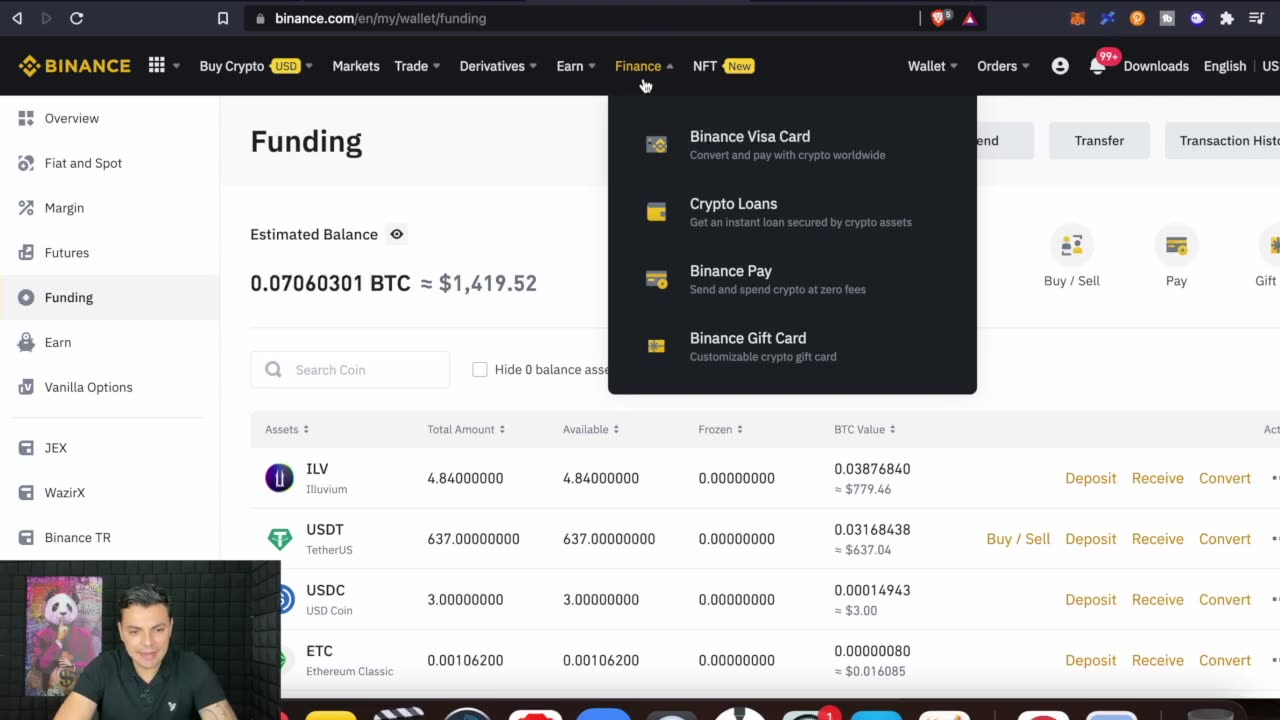Viewport: 1280px width, 720px height.
Task: Click the Pay shortcut card icon
Action: (1176, 245)
